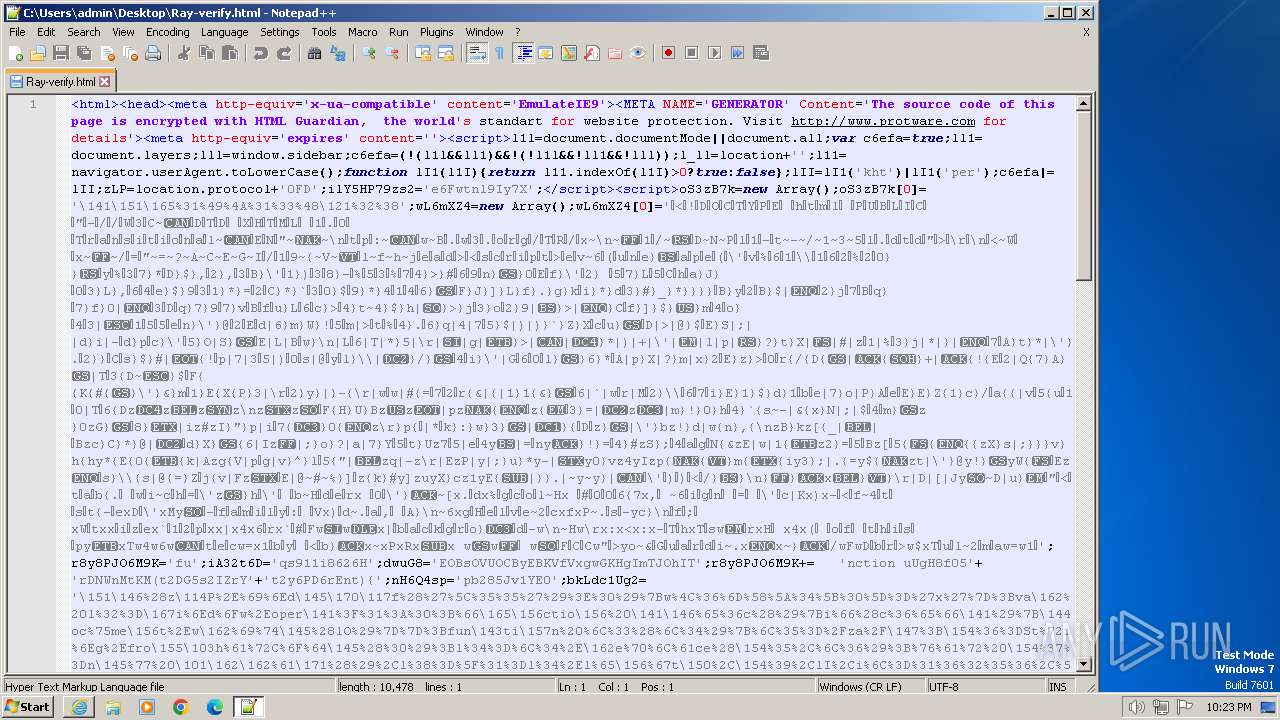Click the Redo toolbar icon

pyautogui.click(x=284, y=53)
